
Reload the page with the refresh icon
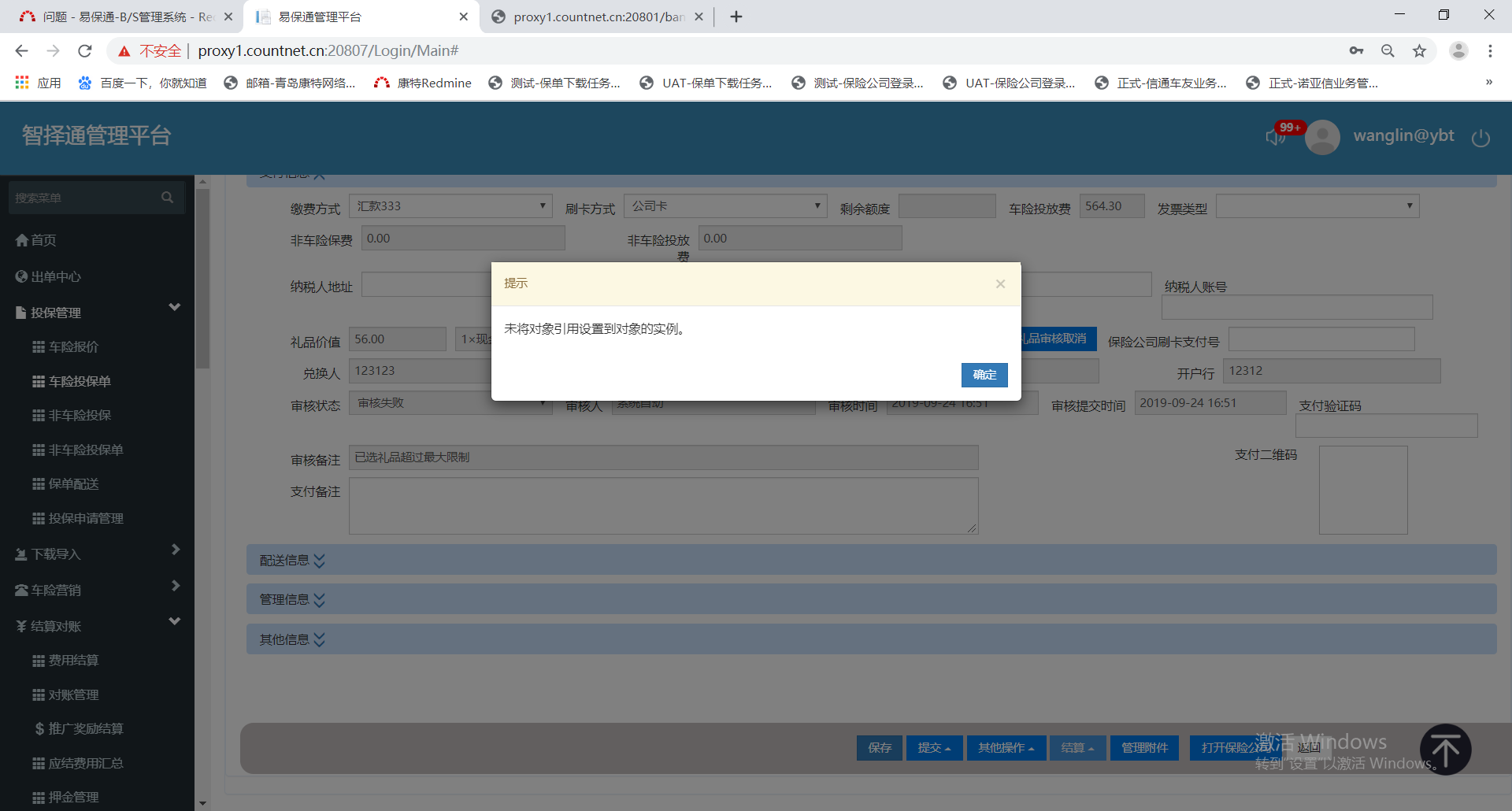(85, 51)
